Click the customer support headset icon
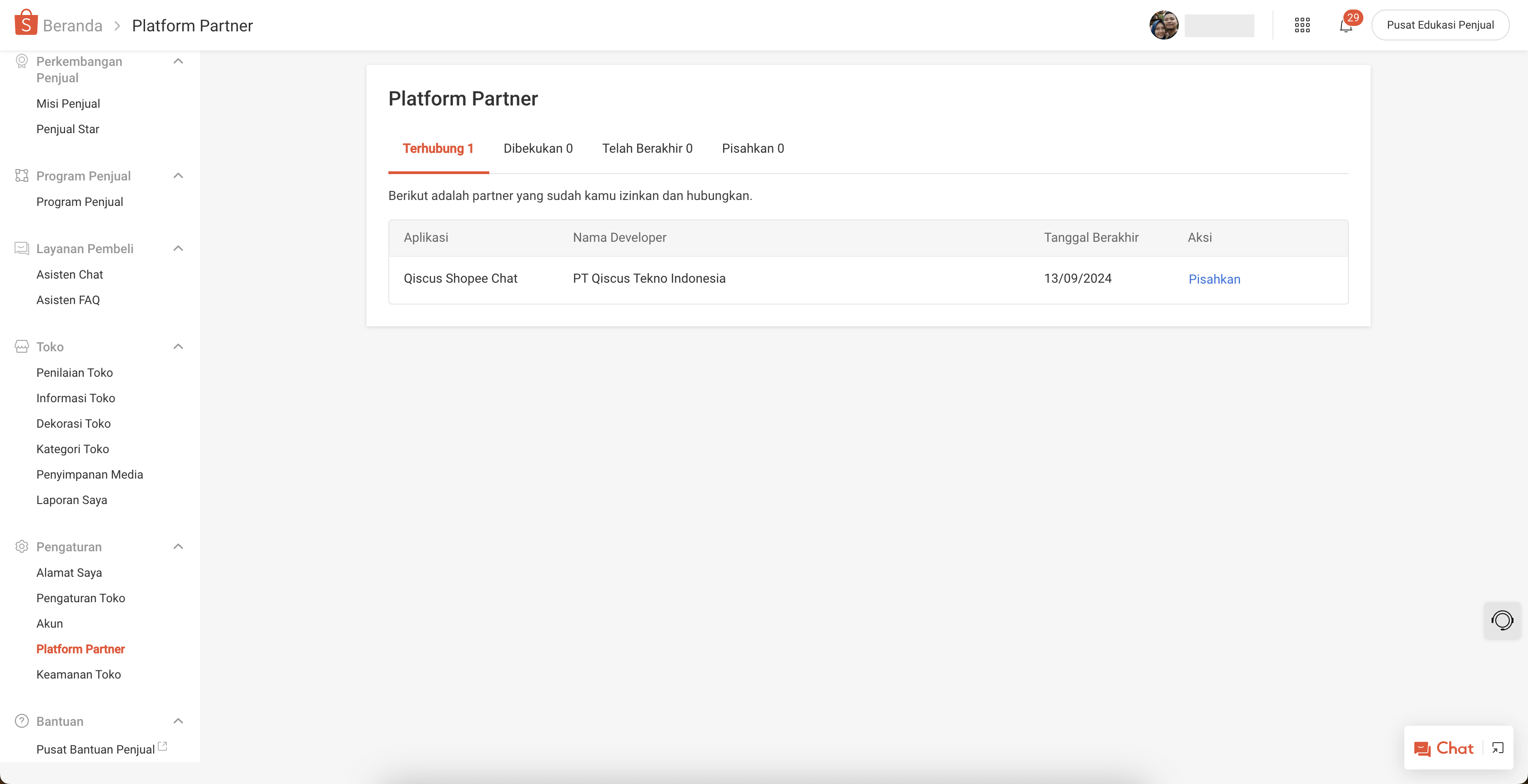The height and width of the screenshot is (784, 1528). coord(1502,620)
